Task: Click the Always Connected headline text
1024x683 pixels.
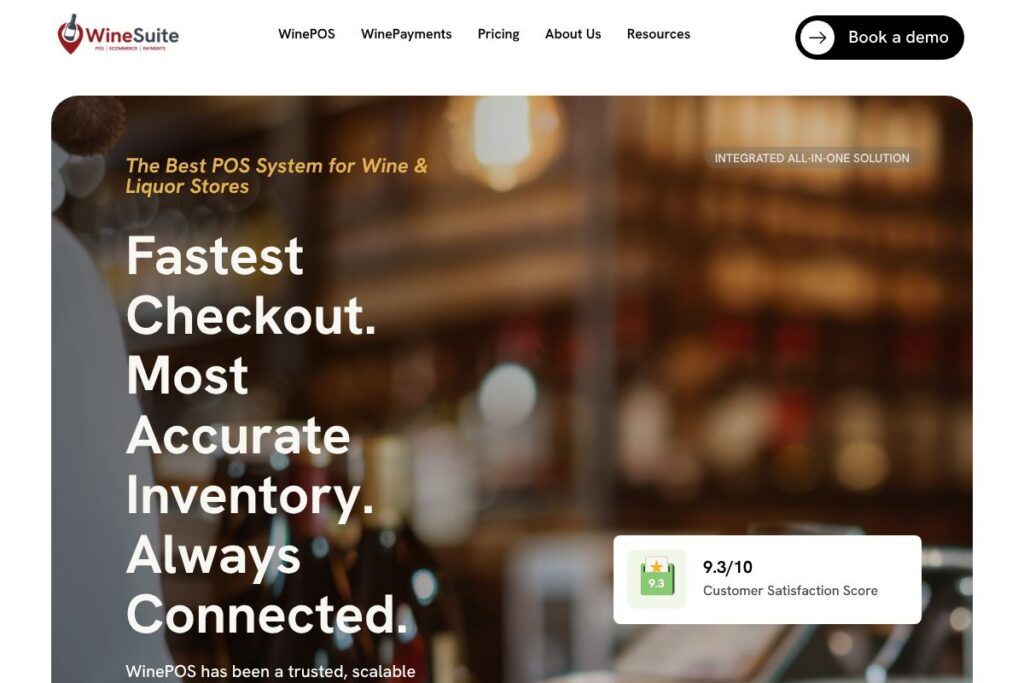Action: tap(267, 585)
